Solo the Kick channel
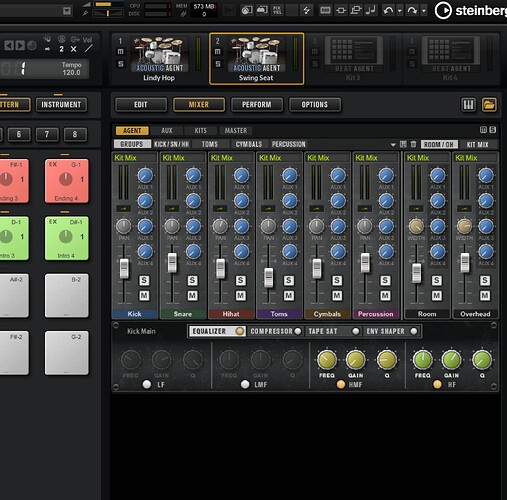Image resolution: width=507 pixels, height=500 pixels. [144, 280]
